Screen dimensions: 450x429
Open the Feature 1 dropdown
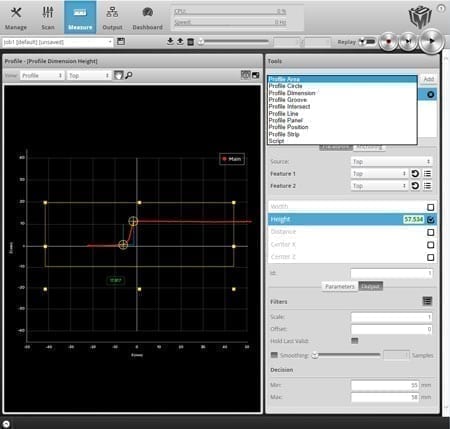(379, 174)
